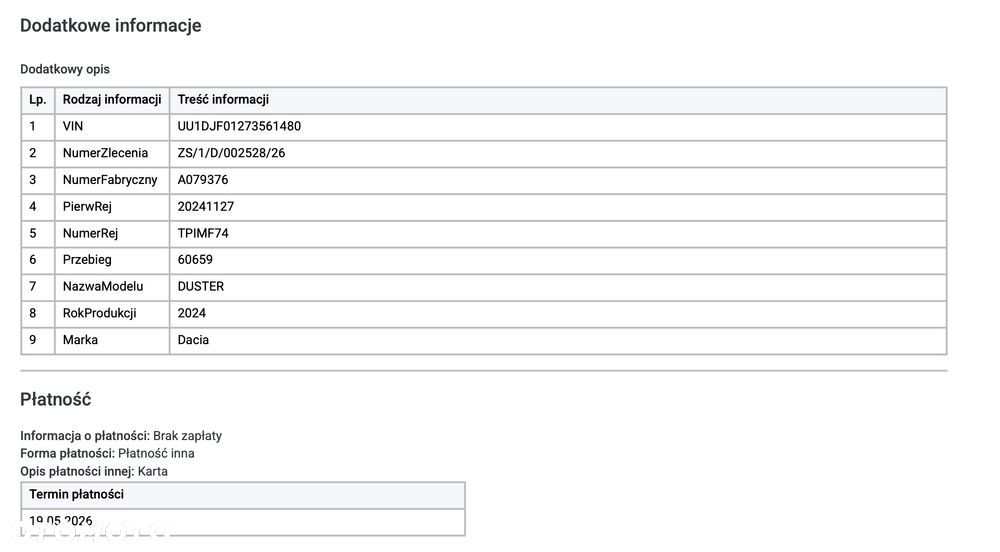
Task: Click the Płatność section heading
Action: pos(55,400)
